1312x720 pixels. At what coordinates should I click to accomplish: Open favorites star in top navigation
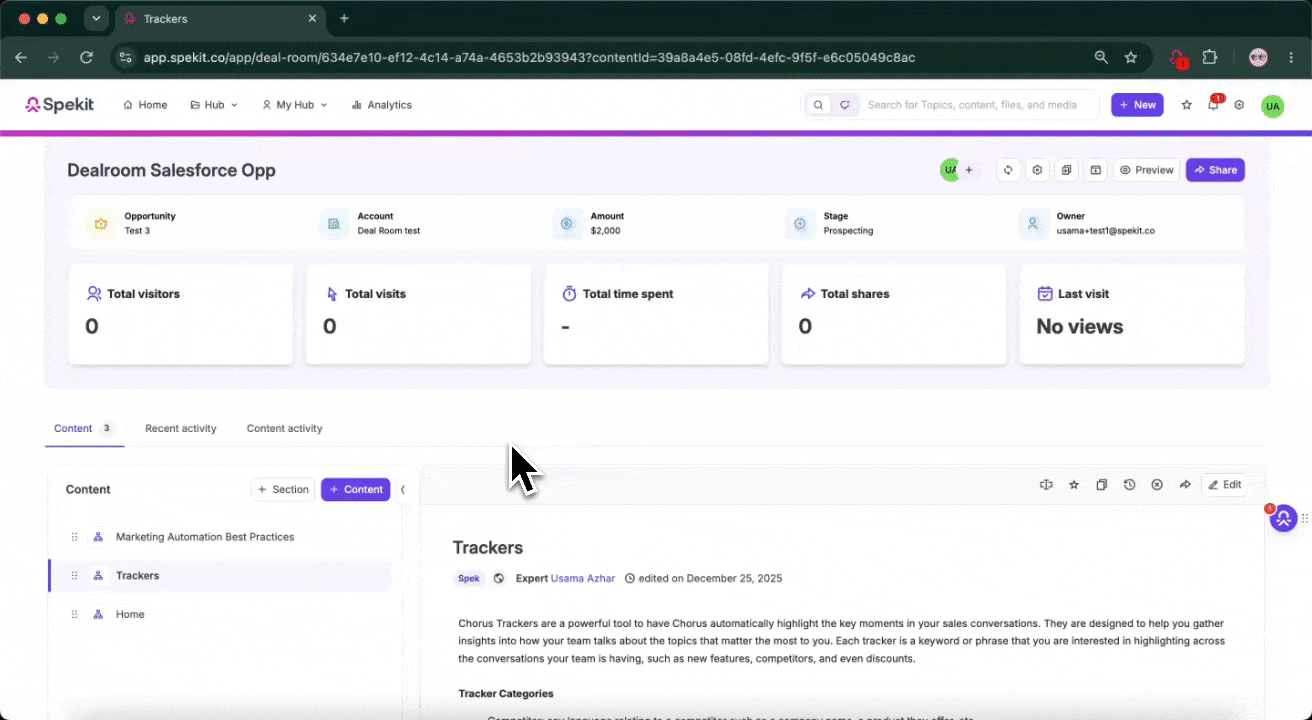click(1187, 105)
